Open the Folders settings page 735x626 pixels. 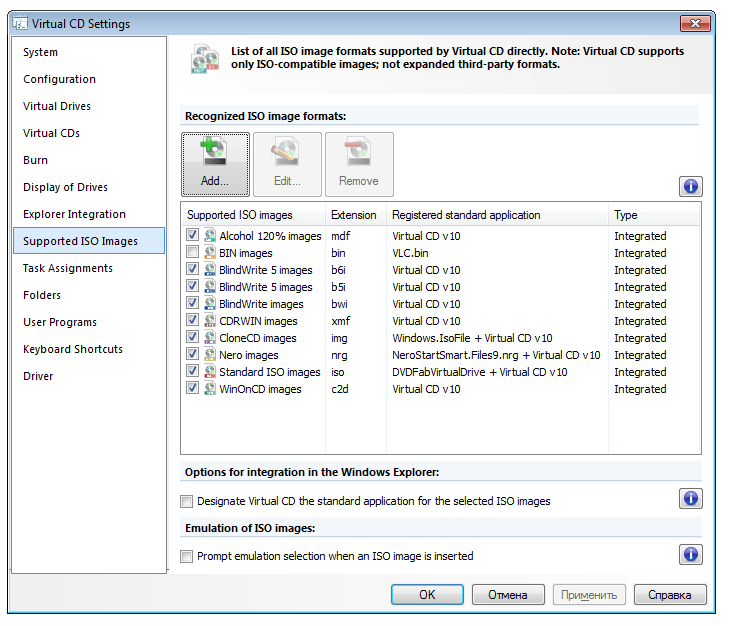[89, 295]
